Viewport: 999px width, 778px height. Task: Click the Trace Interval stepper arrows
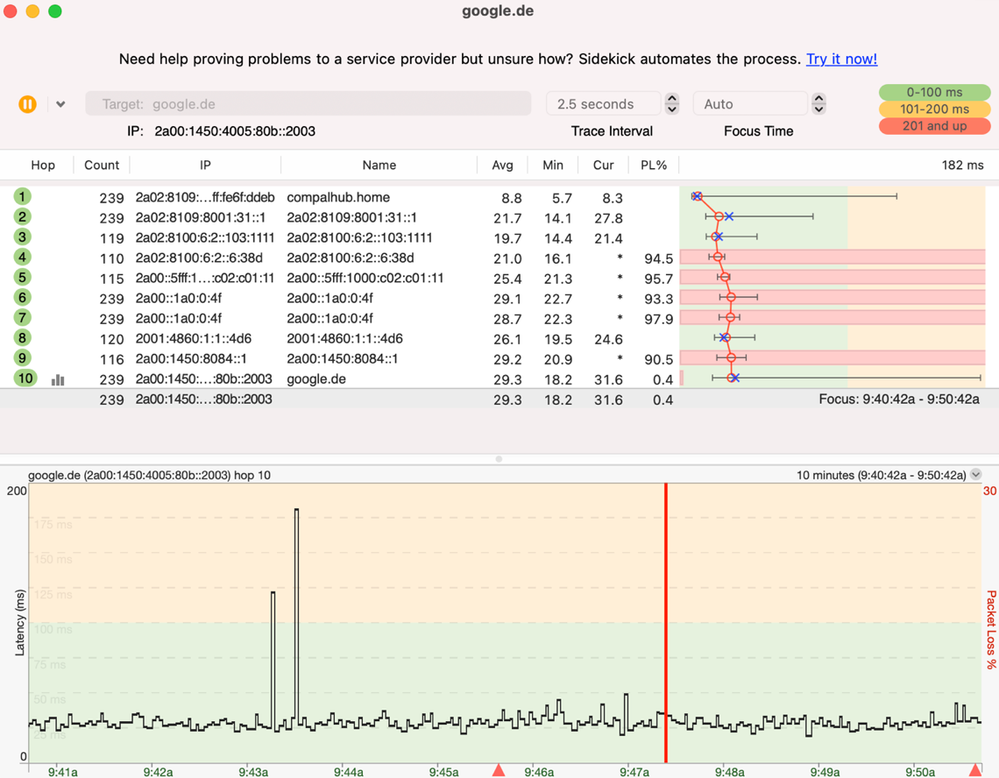[x=672, y=104]
